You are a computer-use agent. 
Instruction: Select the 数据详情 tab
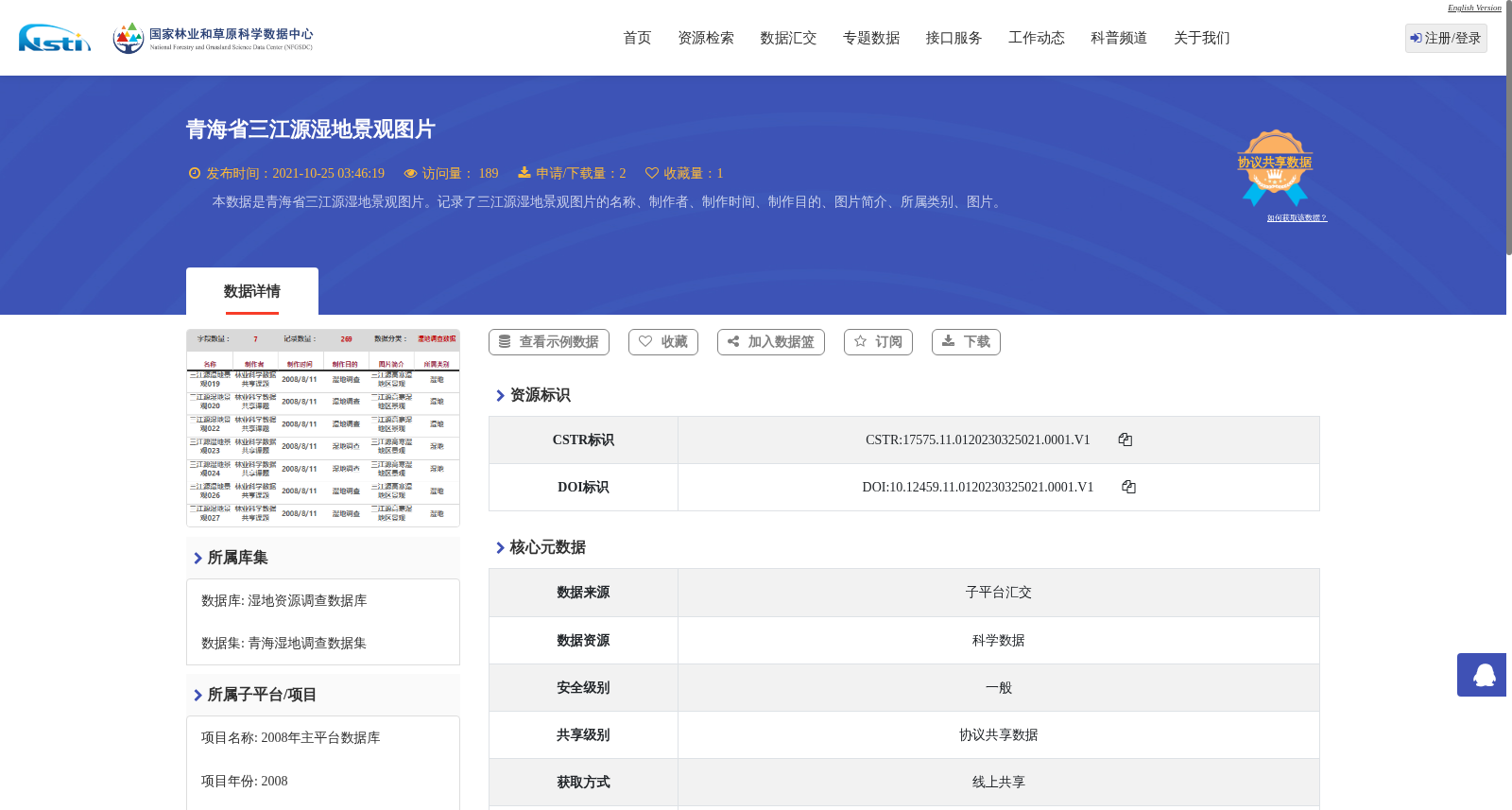click(x=252, y=291)
